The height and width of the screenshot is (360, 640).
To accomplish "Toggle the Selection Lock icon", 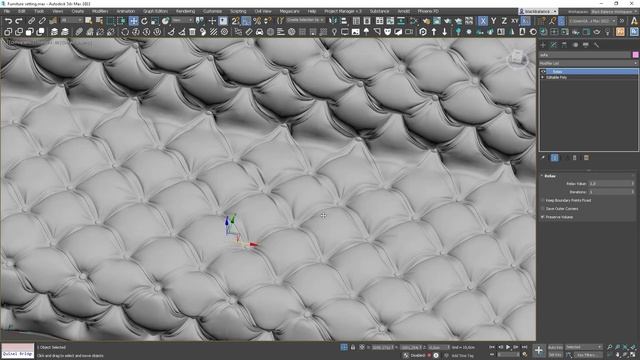I will [x=353, y=347].
